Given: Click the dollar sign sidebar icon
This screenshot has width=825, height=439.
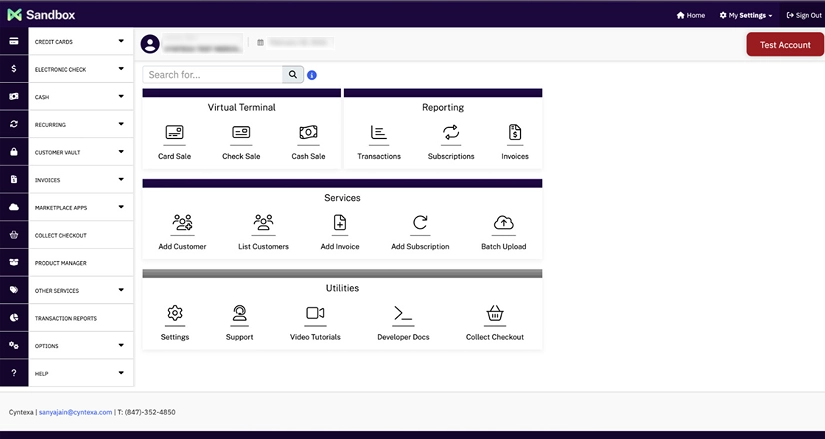Looking at the screenshot, I should [14, 69].
